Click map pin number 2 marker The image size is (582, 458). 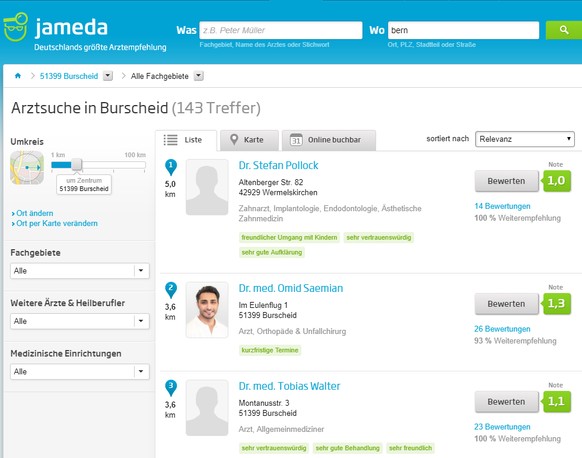click(x=171, y=290)
